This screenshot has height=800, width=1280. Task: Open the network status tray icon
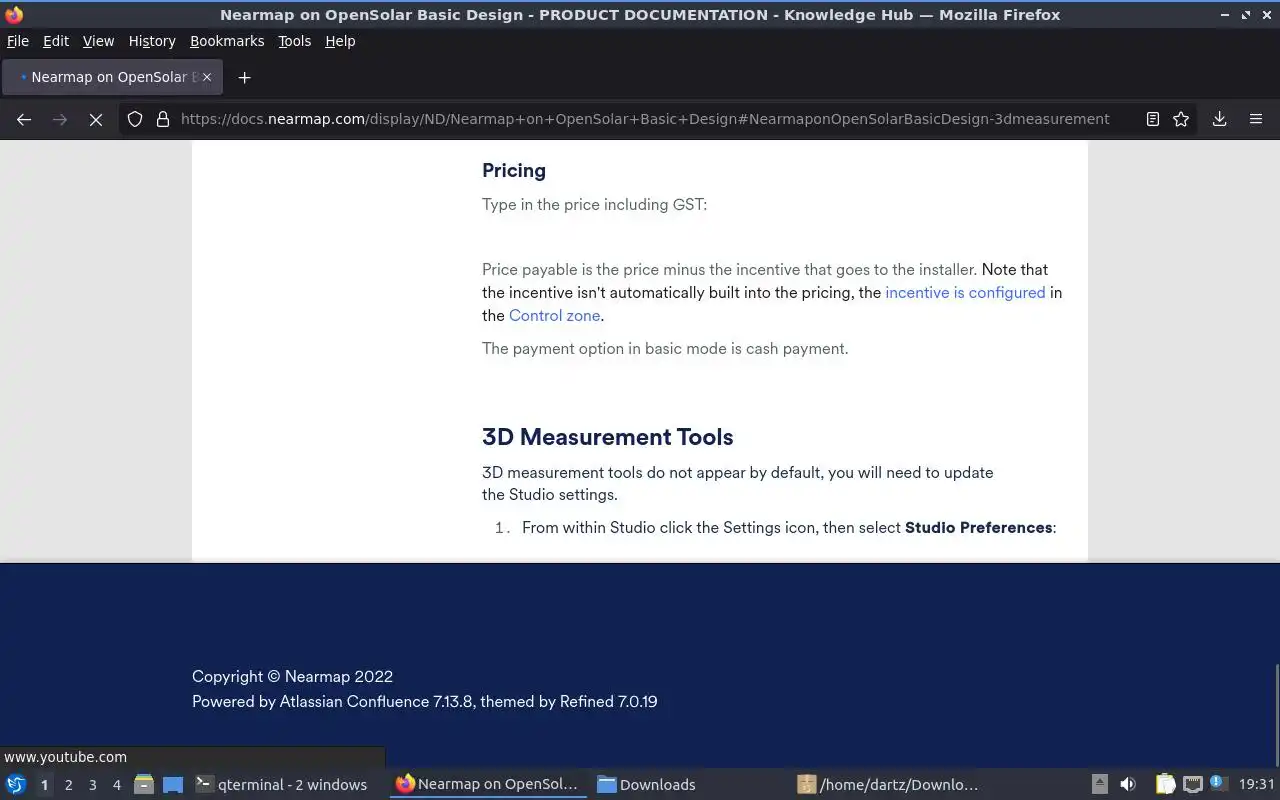(1192, 784)
